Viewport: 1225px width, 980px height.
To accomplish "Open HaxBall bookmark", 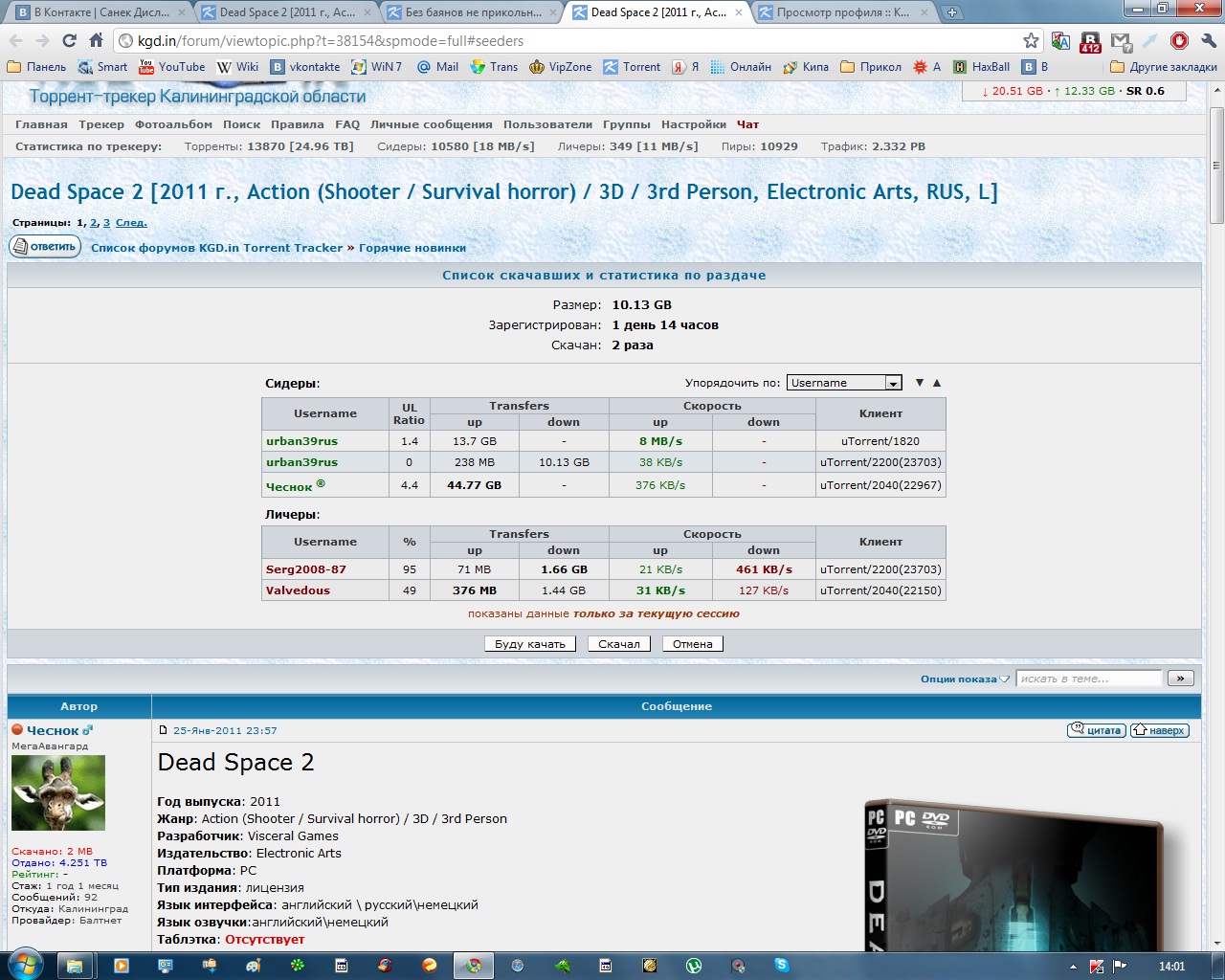I will (x=981, y=67).
